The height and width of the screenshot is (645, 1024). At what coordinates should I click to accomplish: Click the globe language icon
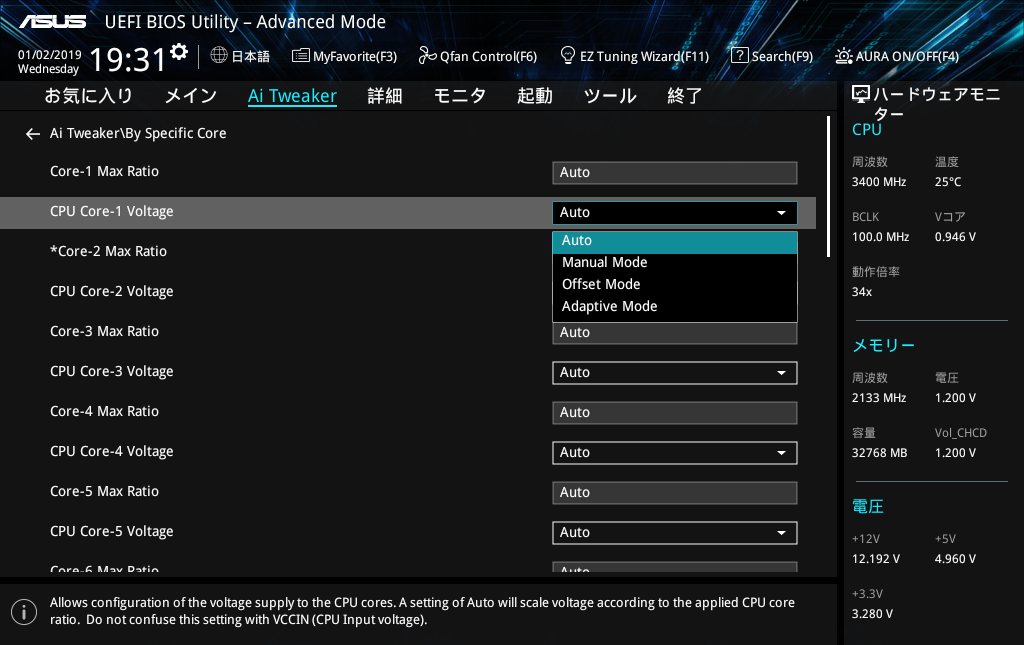coord(219,56)
